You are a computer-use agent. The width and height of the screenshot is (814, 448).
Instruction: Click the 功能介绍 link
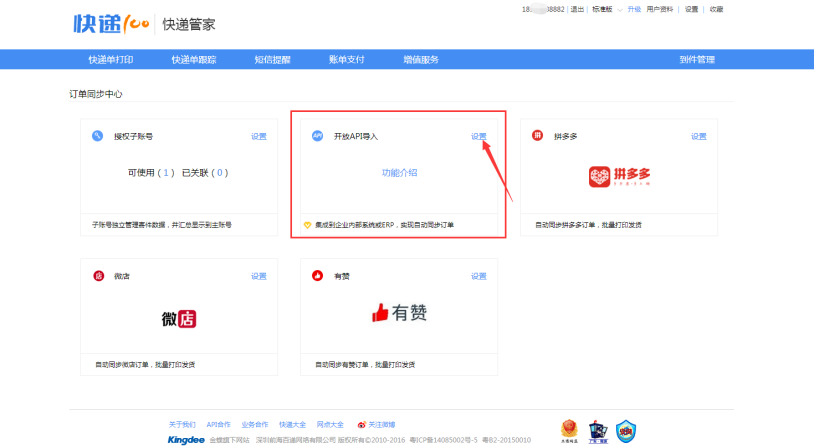pos(399,173)
